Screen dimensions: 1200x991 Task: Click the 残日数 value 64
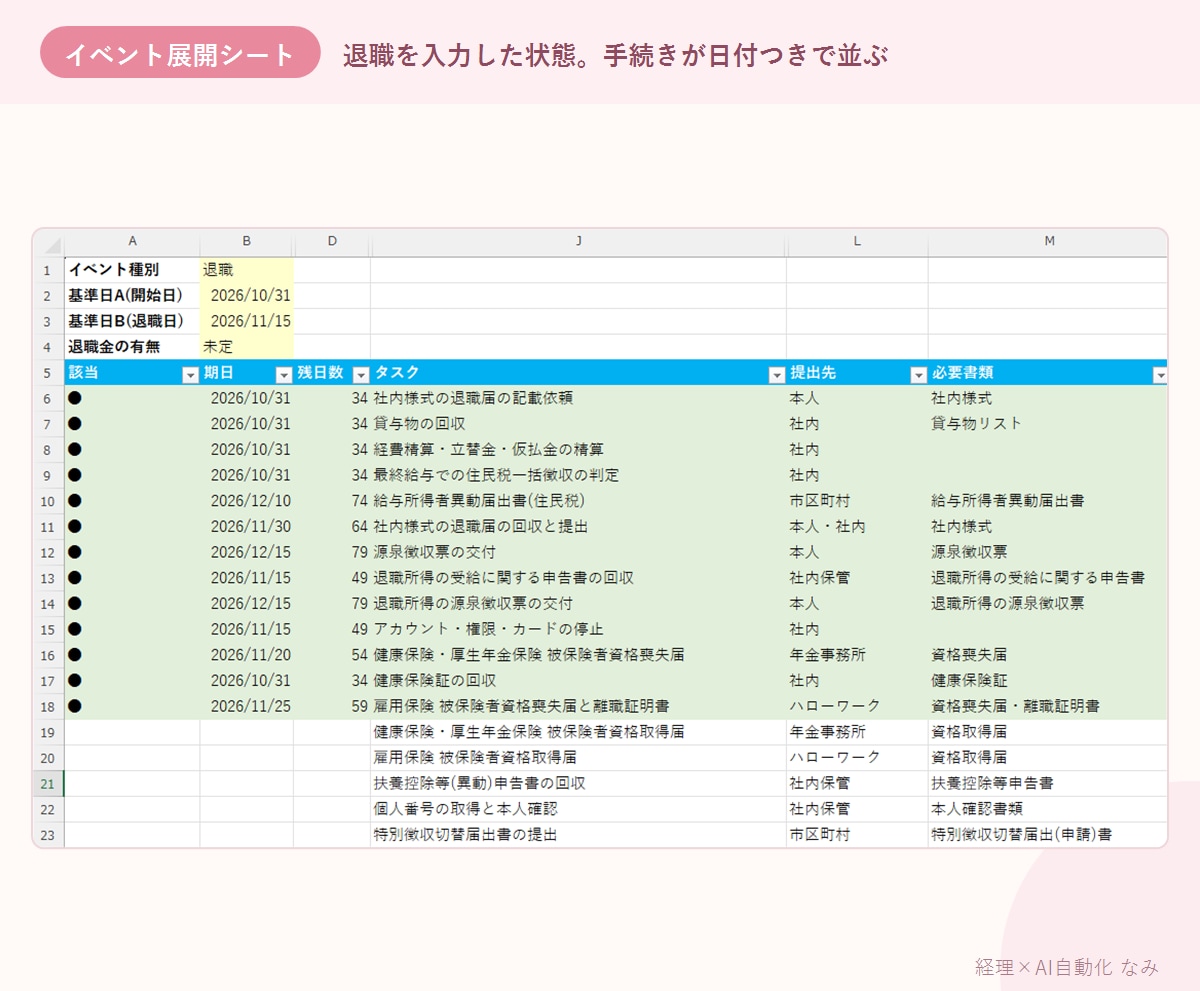coord(360,526)
